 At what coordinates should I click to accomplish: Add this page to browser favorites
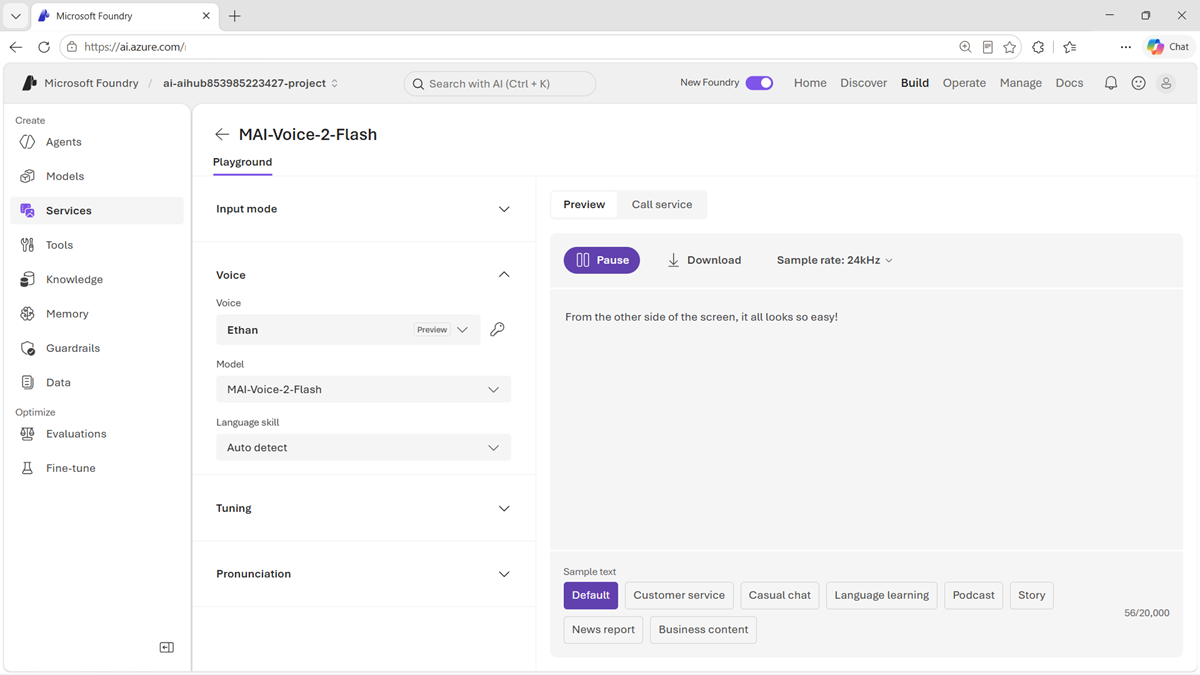1010,47
